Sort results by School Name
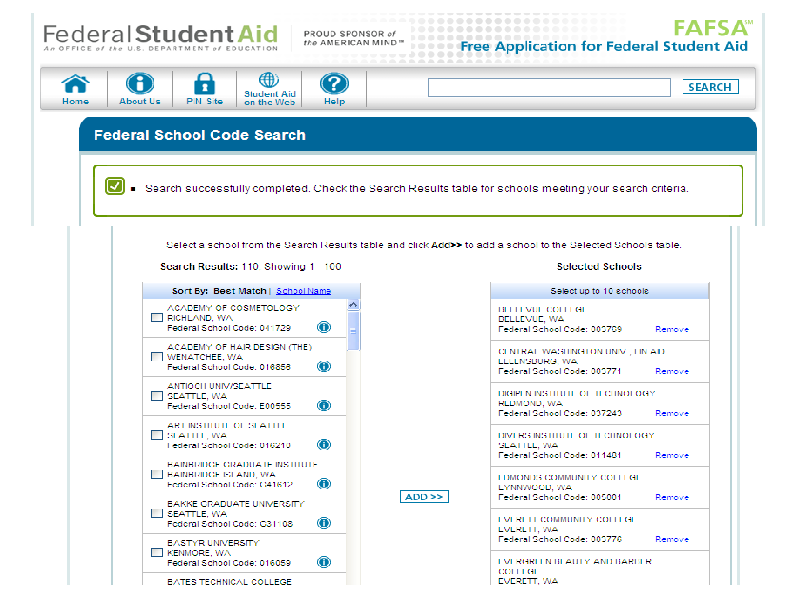800x600 pixels. [304, 291]
